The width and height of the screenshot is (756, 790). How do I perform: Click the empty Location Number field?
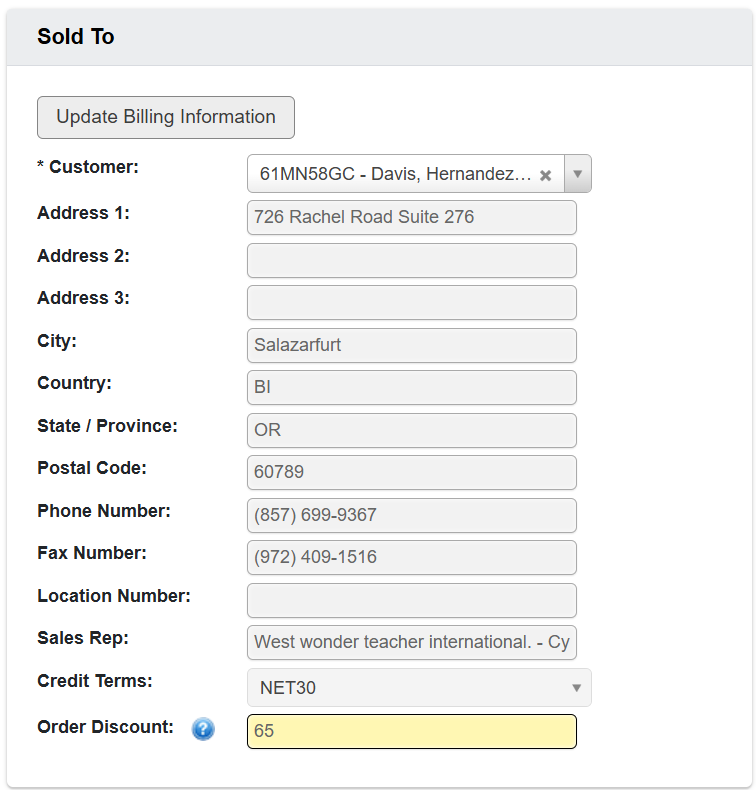coord(411,601)
